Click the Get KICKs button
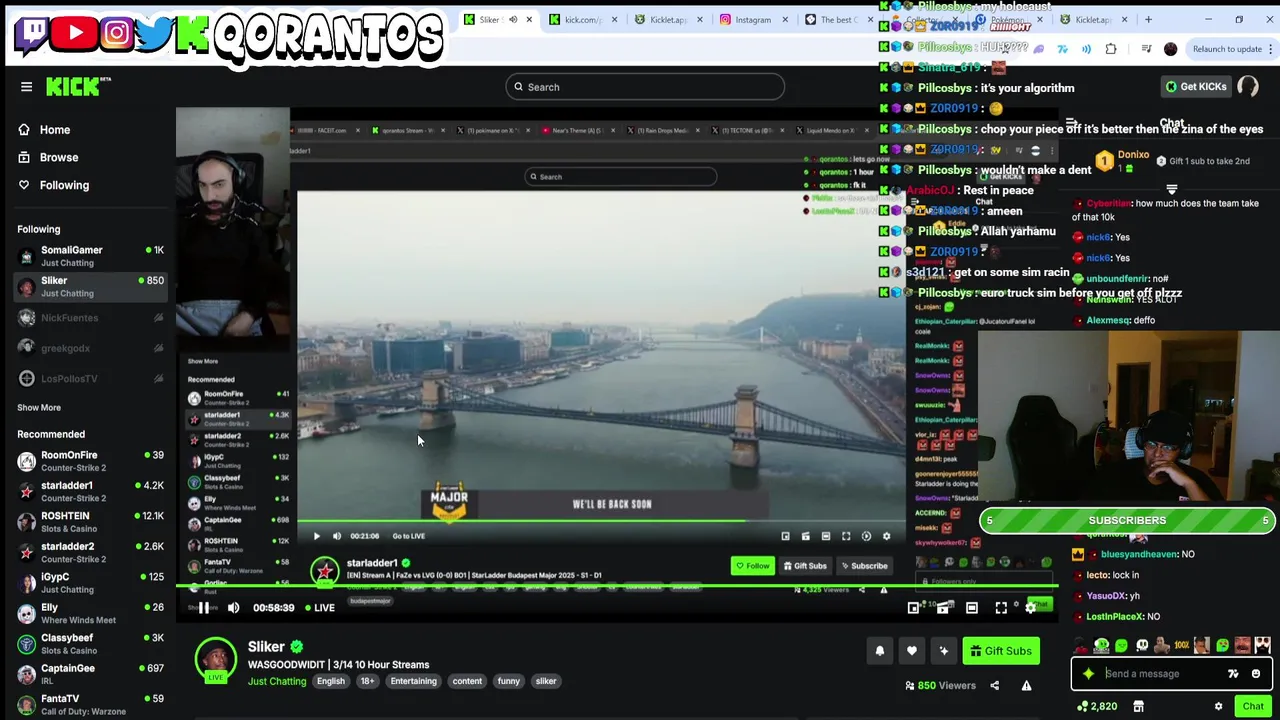 [x=1196, y=87]
